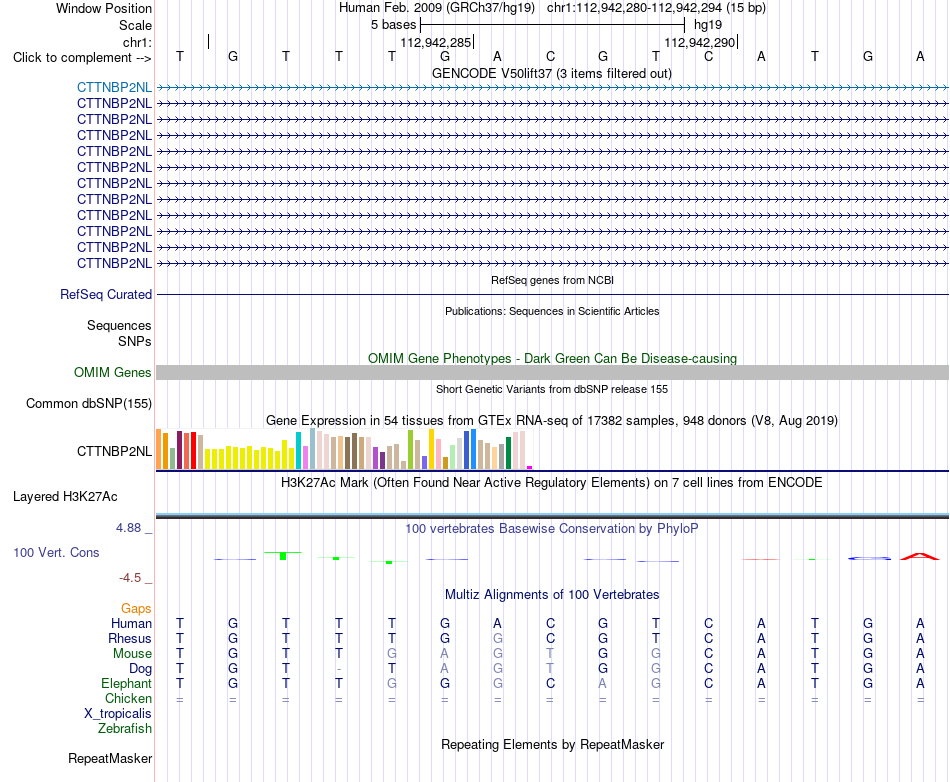The width and height of the screenshot is (950, 782).
Task: Click the orange Gaps label
Action: pyautogui.click(x=136, y=608)
